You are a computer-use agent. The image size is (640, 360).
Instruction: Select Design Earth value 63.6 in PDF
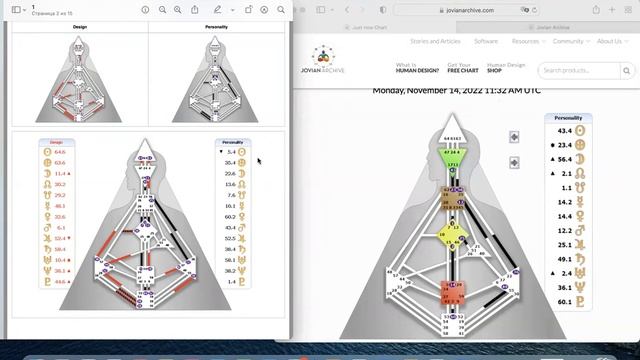pyautogui.click(x=60, y=162)
